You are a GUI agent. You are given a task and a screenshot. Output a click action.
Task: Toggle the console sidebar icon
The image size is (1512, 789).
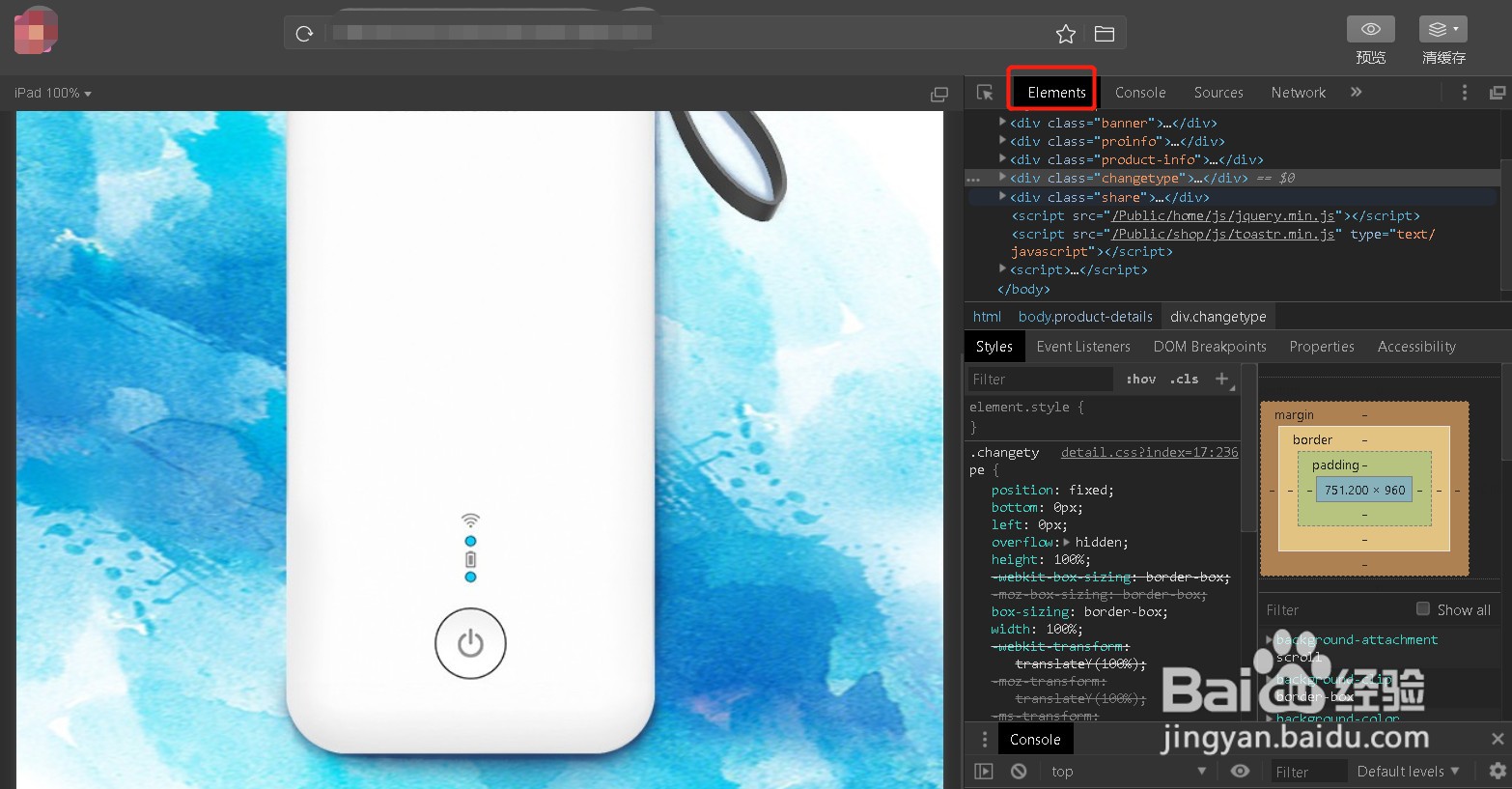point(983,771)
